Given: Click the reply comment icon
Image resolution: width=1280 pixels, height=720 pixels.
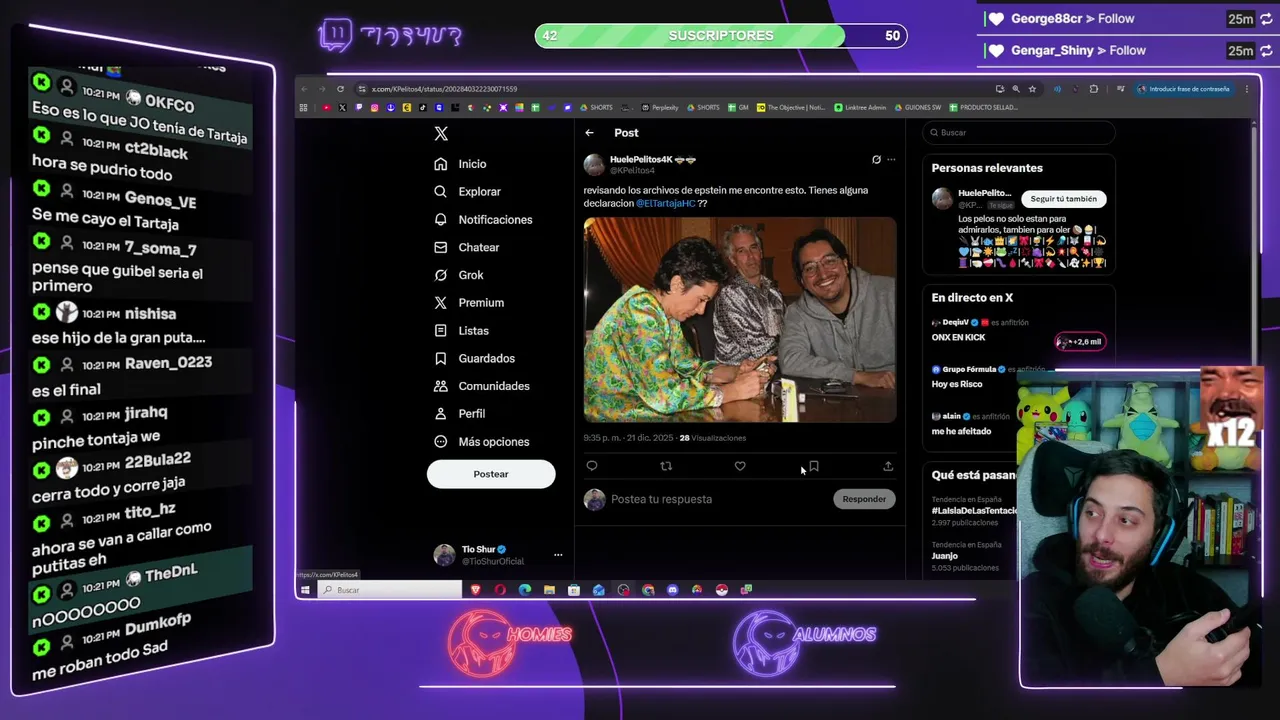Looking at the screenshot, I should pyautogui.click(x=592, y=466).
